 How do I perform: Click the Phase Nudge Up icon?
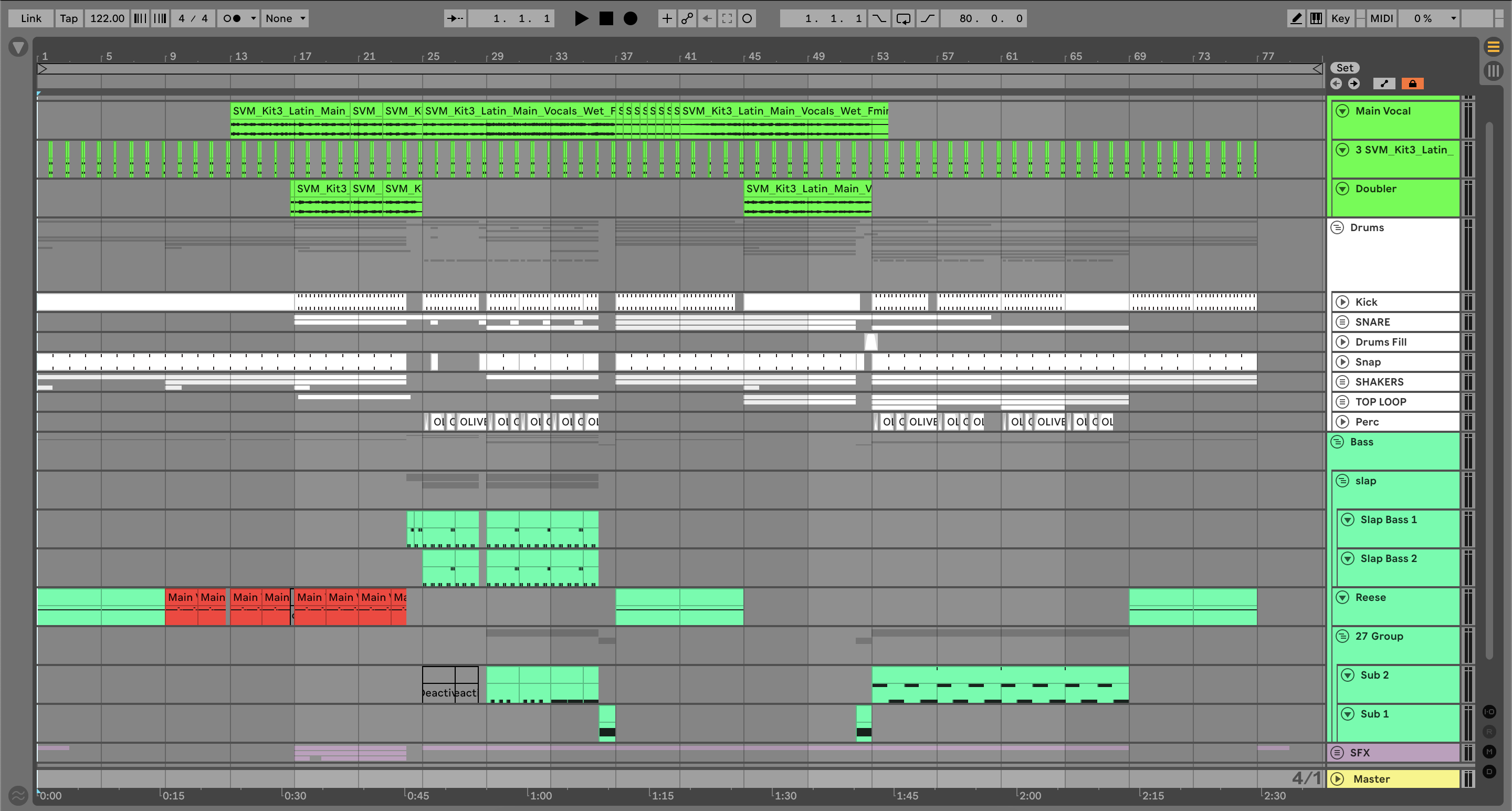tap(160, 18)
